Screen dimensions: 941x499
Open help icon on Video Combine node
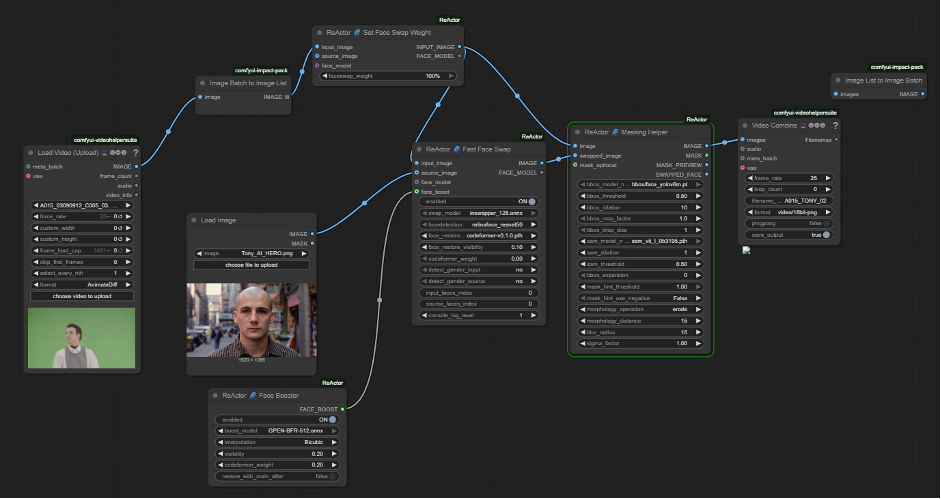coord(835,126)
